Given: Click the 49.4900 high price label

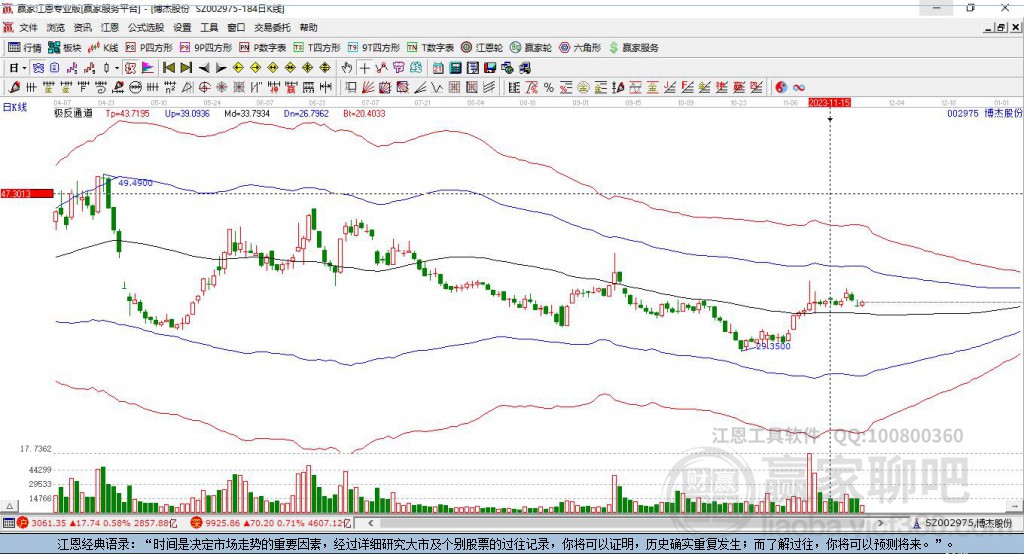Looking at the screenshot, I should pyautogui.click(x=135, y=183).
